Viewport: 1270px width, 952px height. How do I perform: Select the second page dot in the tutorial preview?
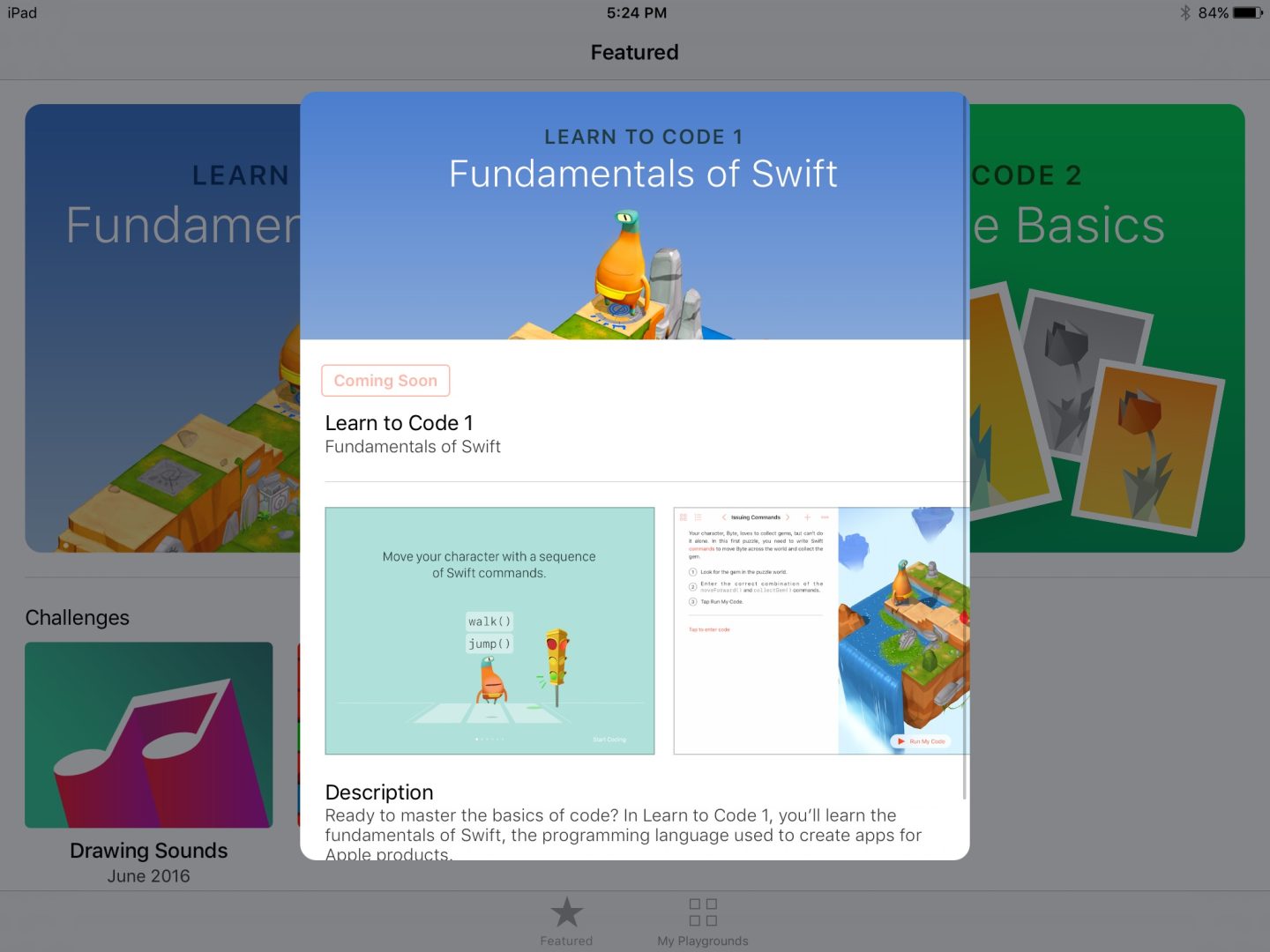coord(482,739)
